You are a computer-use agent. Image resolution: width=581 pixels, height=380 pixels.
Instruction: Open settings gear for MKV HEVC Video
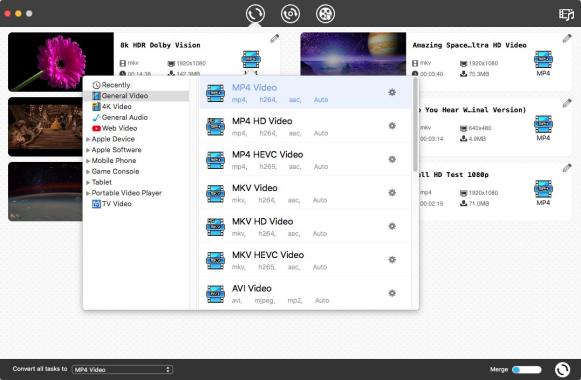coord(392,260)
